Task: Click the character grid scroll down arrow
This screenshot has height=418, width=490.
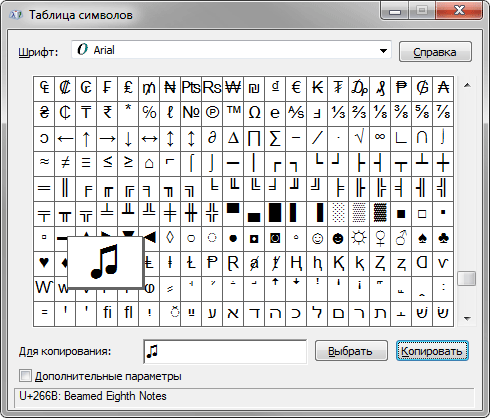Action: [x=467, y=318]
